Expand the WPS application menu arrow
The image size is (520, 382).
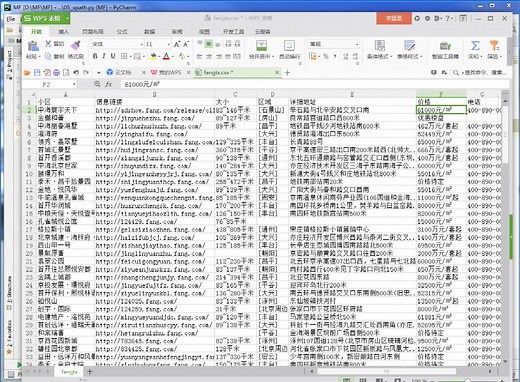pos(67,18)
